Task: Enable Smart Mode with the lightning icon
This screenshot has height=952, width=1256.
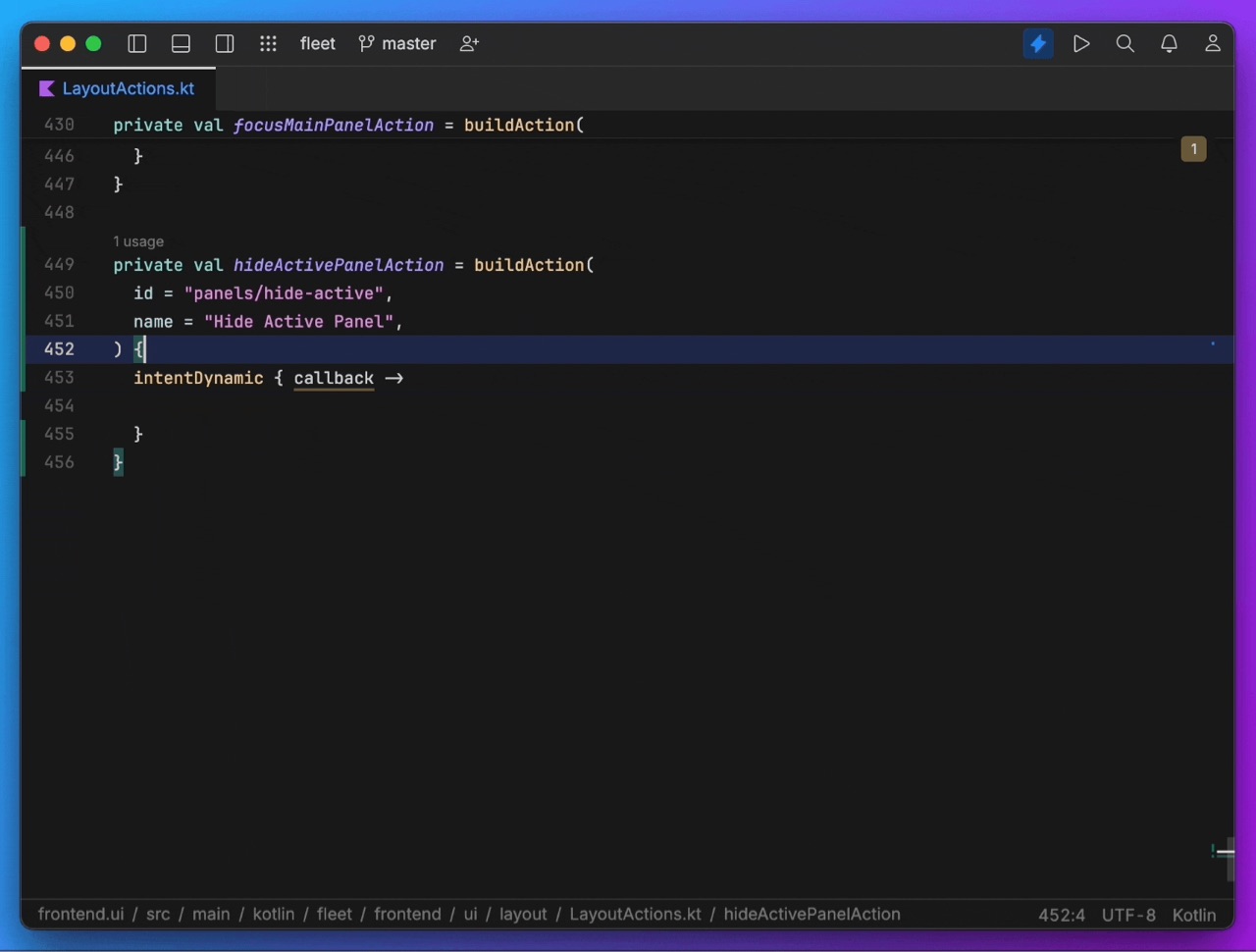Action: (1038, 43)
